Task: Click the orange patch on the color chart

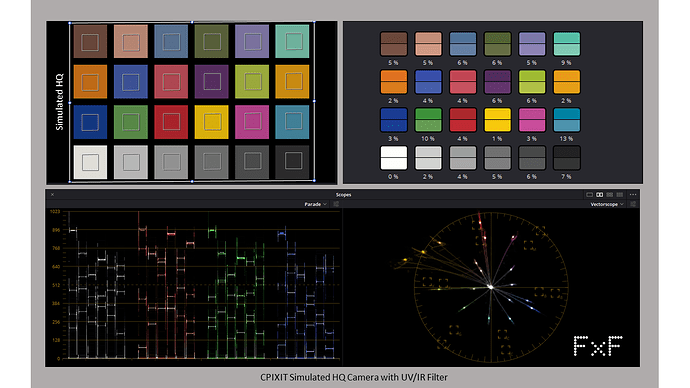Action: [90, 82]
